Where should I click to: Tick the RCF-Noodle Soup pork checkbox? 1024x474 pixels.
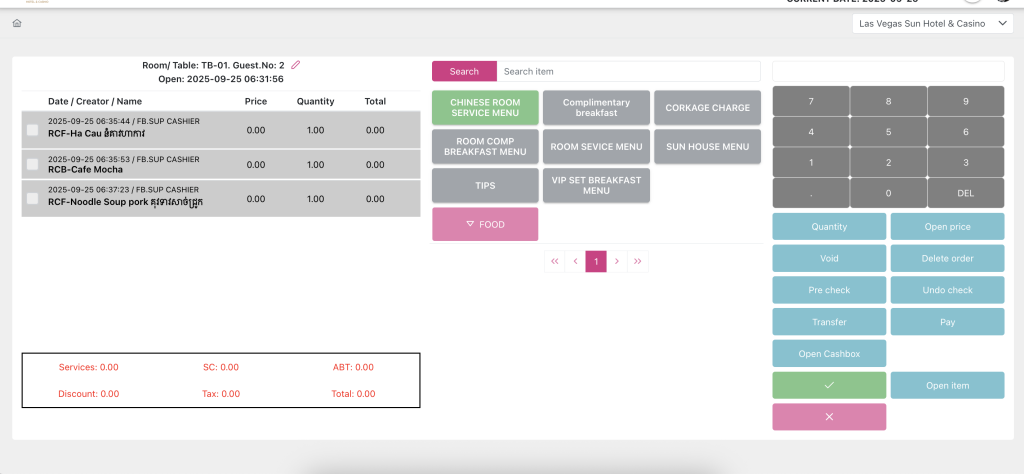coord(33,199)
